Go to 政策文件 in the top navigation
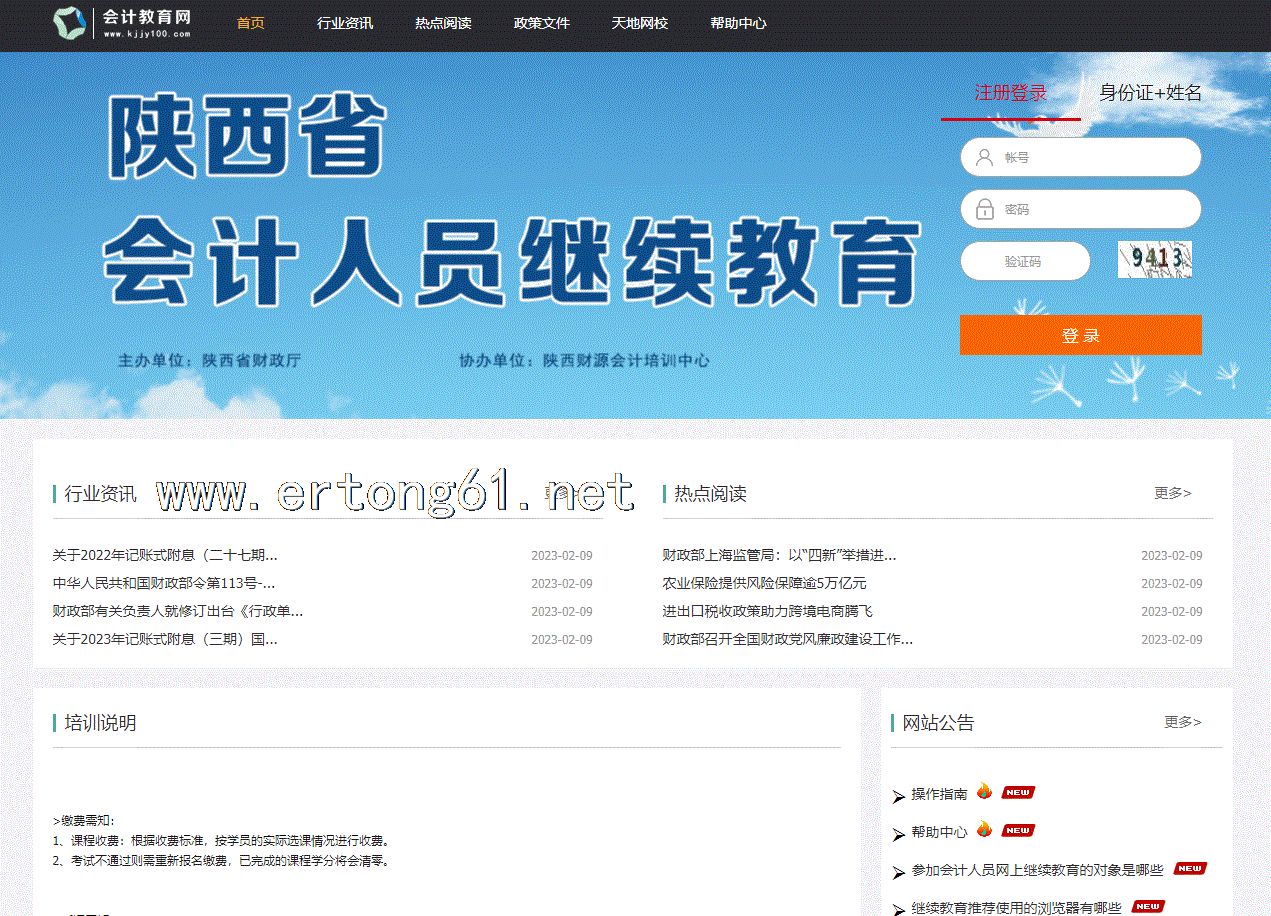Viewport: 1271px width, 916px height. click(541, 23)
